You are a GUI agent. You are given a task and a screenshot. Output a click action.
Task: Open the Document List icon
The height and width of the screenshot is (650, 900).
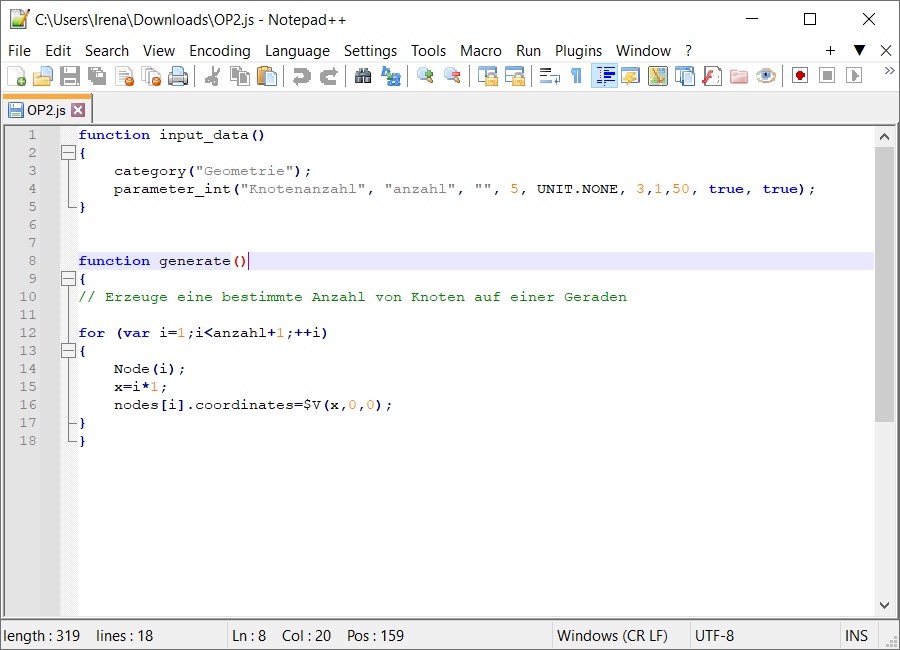click(x=685, y=76)
